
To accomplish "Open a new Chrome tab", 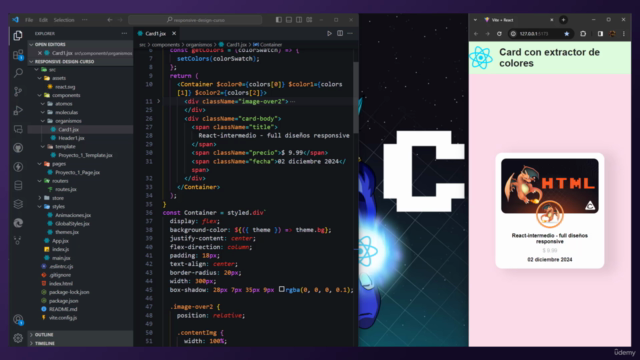I will (564, 20).
